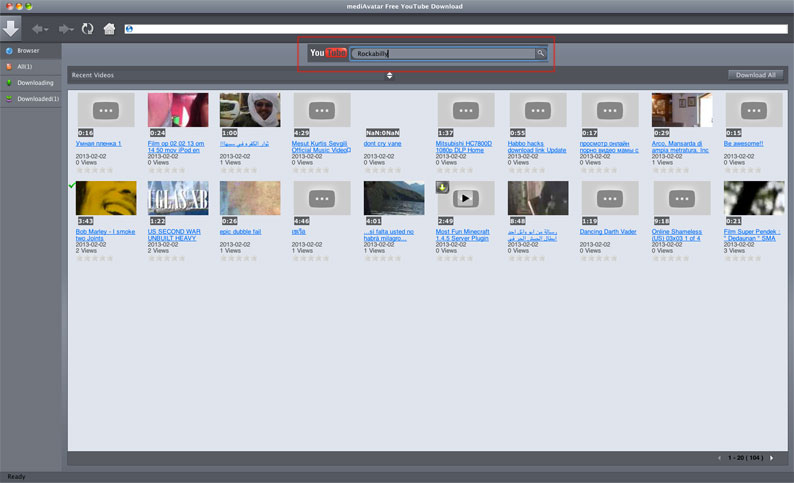Click the Download All button
The height and width of the screenshot is (483, 794).
pyautogui.click(x=755, y=75)
